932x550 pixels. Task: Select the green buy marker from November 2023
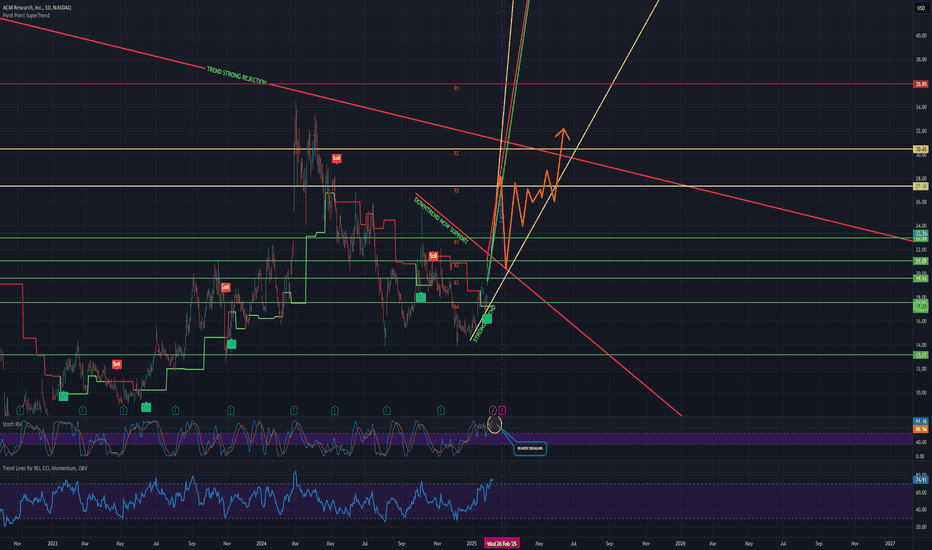[231, 344]
